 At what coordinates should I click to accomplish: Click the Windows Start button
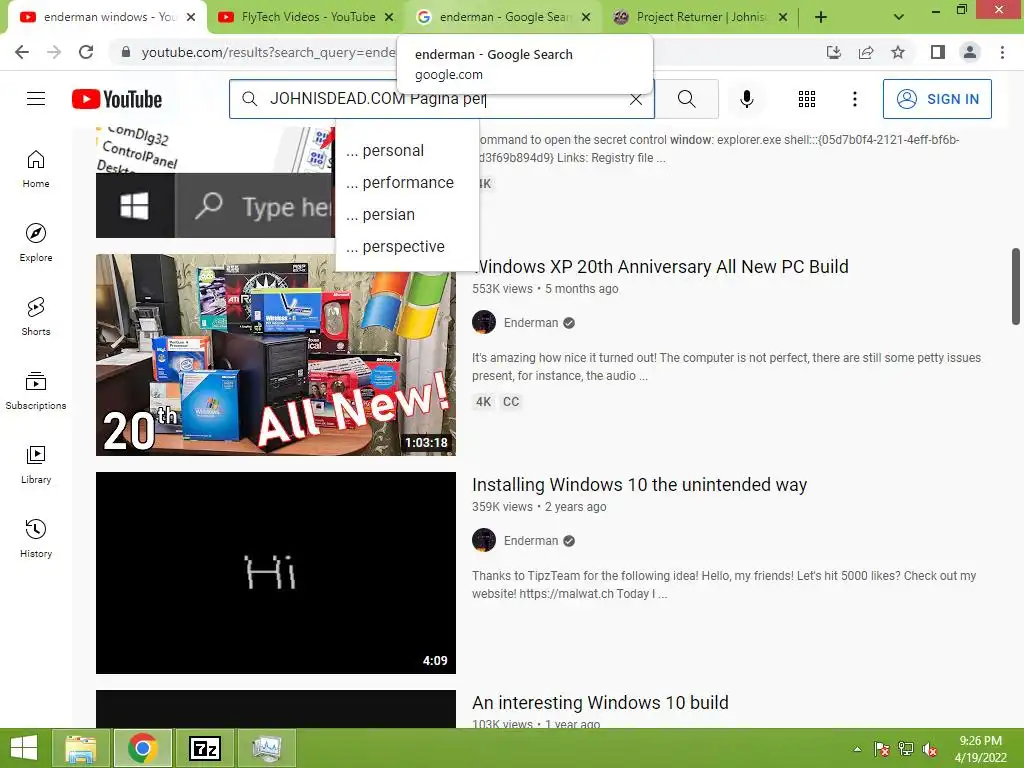[x=24, y=748]
